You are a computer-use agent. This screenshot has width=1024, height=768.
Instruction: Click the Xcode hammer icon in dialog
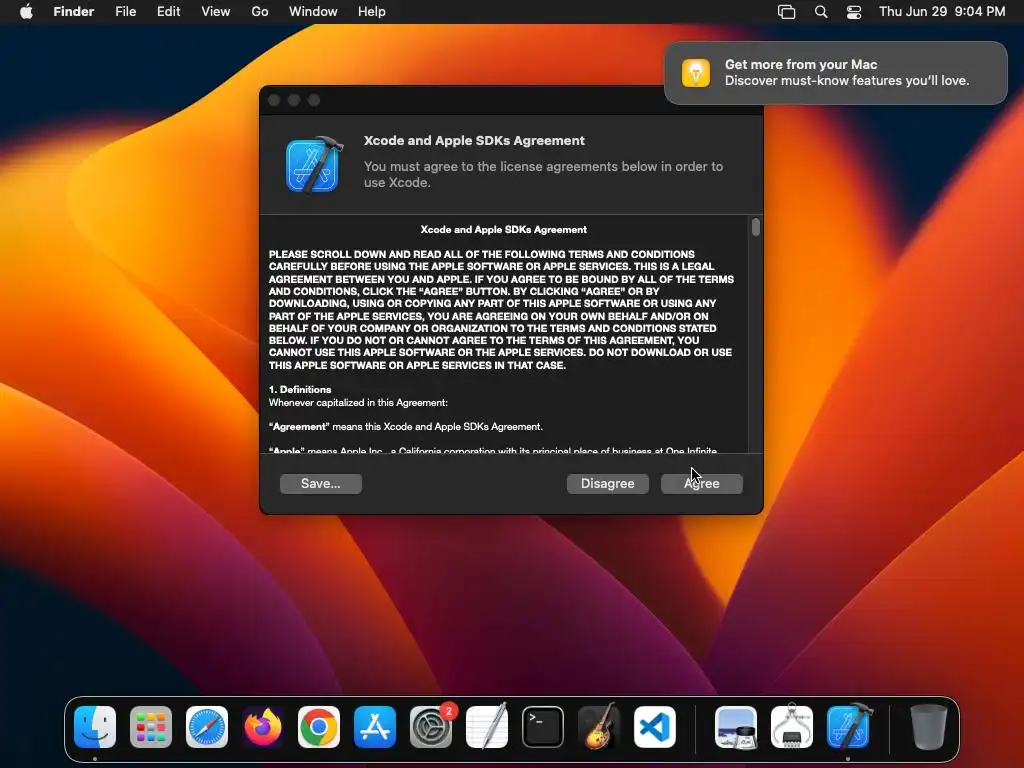(x=313, y=164)
